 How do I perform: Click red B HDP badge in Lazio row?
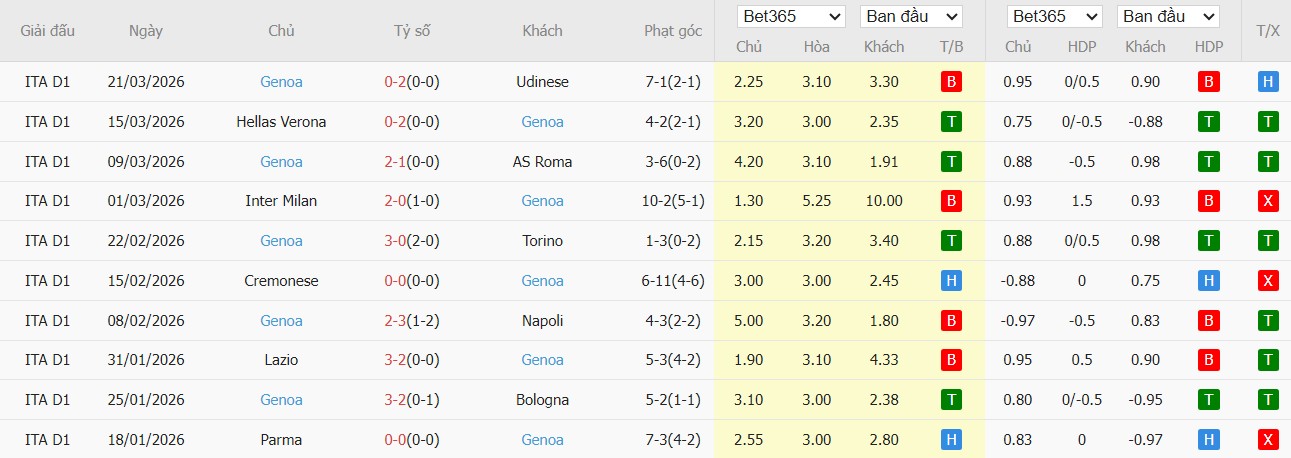pos(1208,360)
